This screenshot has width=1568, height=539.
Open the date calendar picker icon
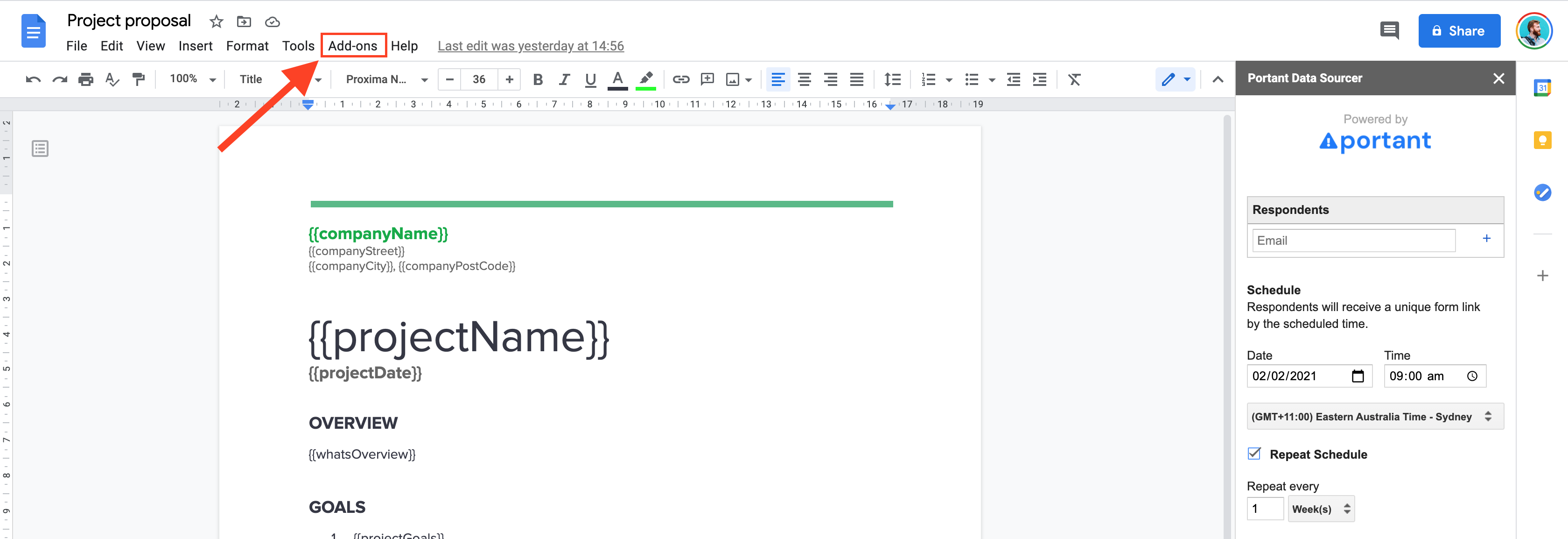point(1358,376)
